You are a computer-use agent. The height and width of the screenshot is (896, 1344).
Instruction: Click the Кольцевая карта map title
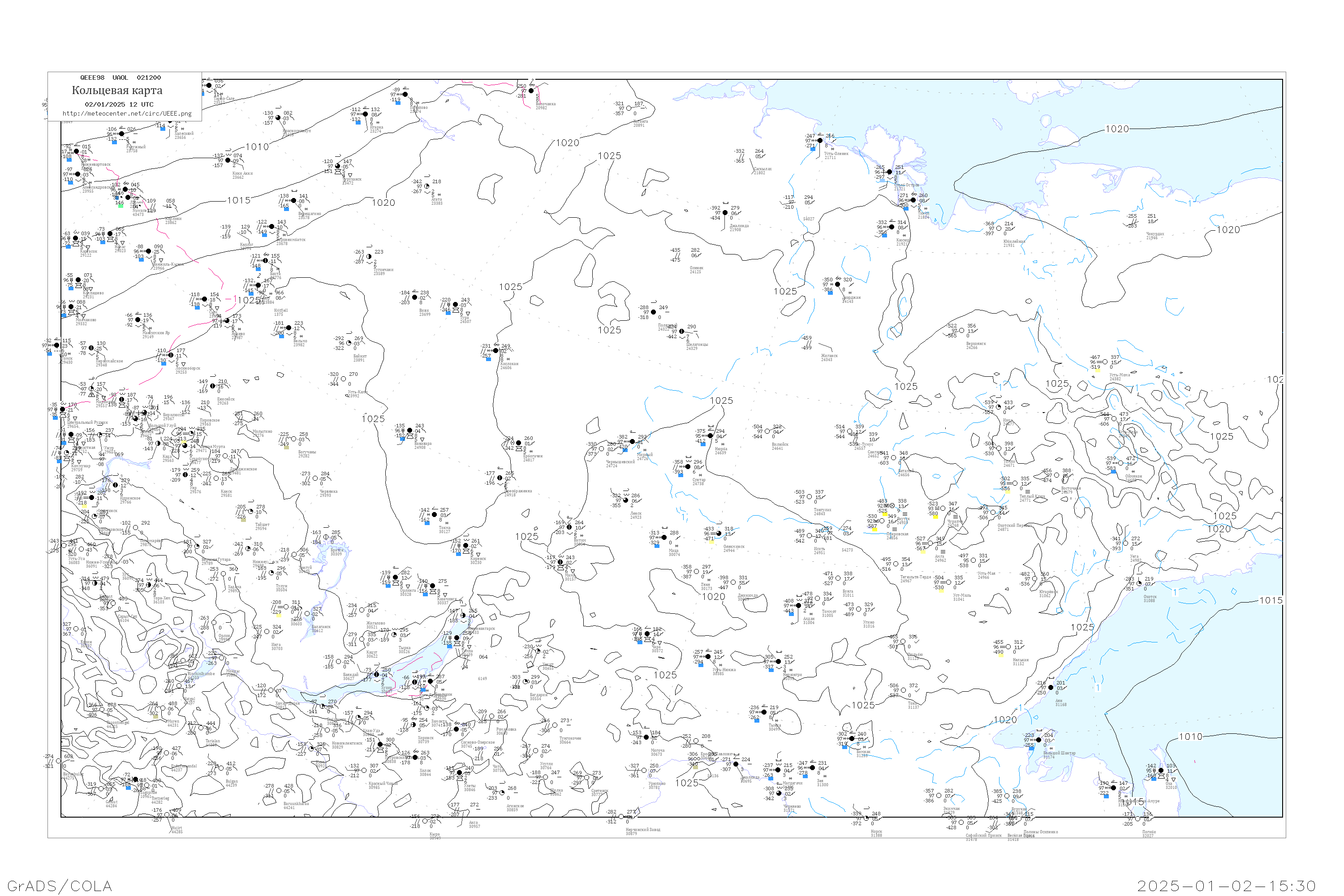pos(116,90)
